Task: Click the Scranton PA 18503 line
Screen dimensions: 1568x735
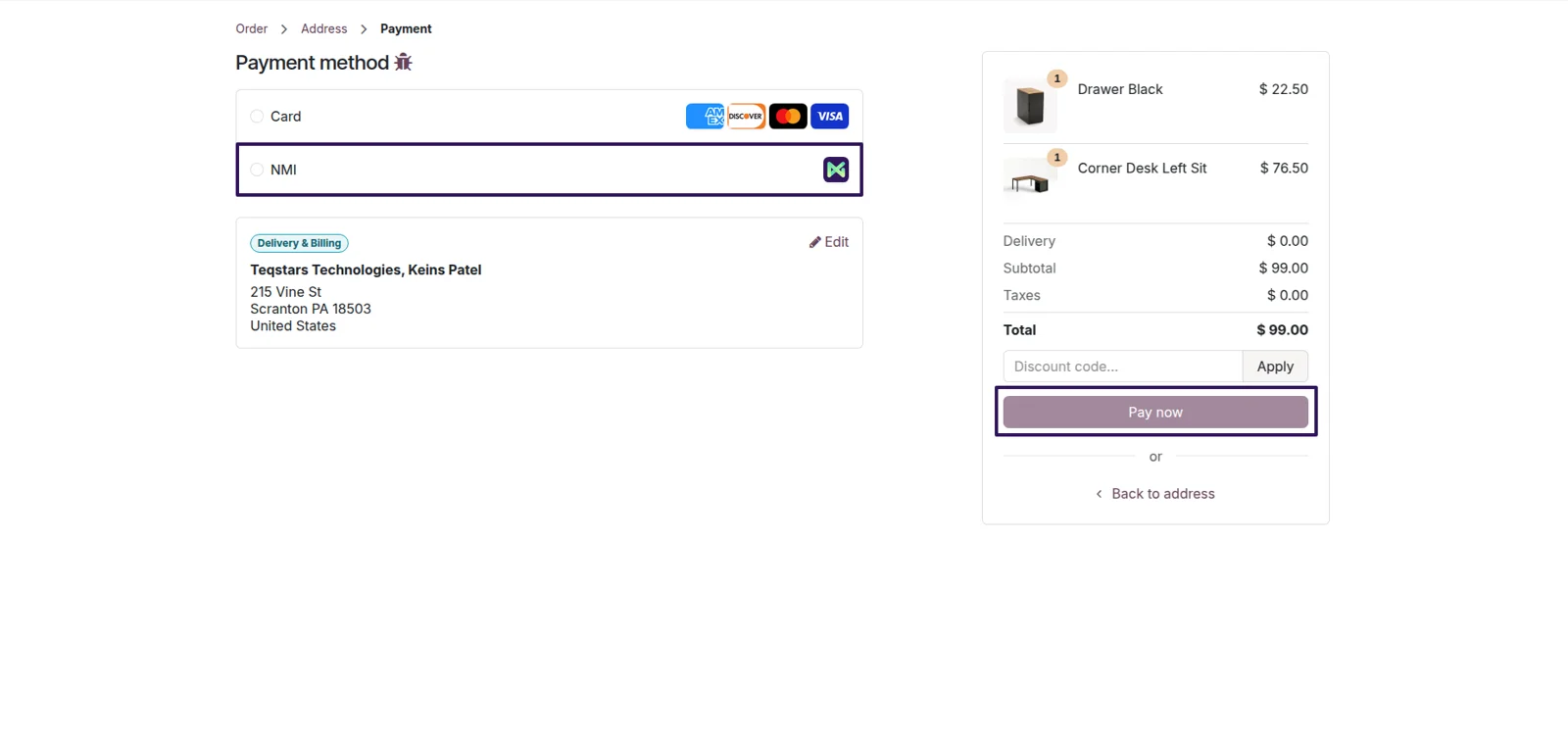Action: coord(311,309)
